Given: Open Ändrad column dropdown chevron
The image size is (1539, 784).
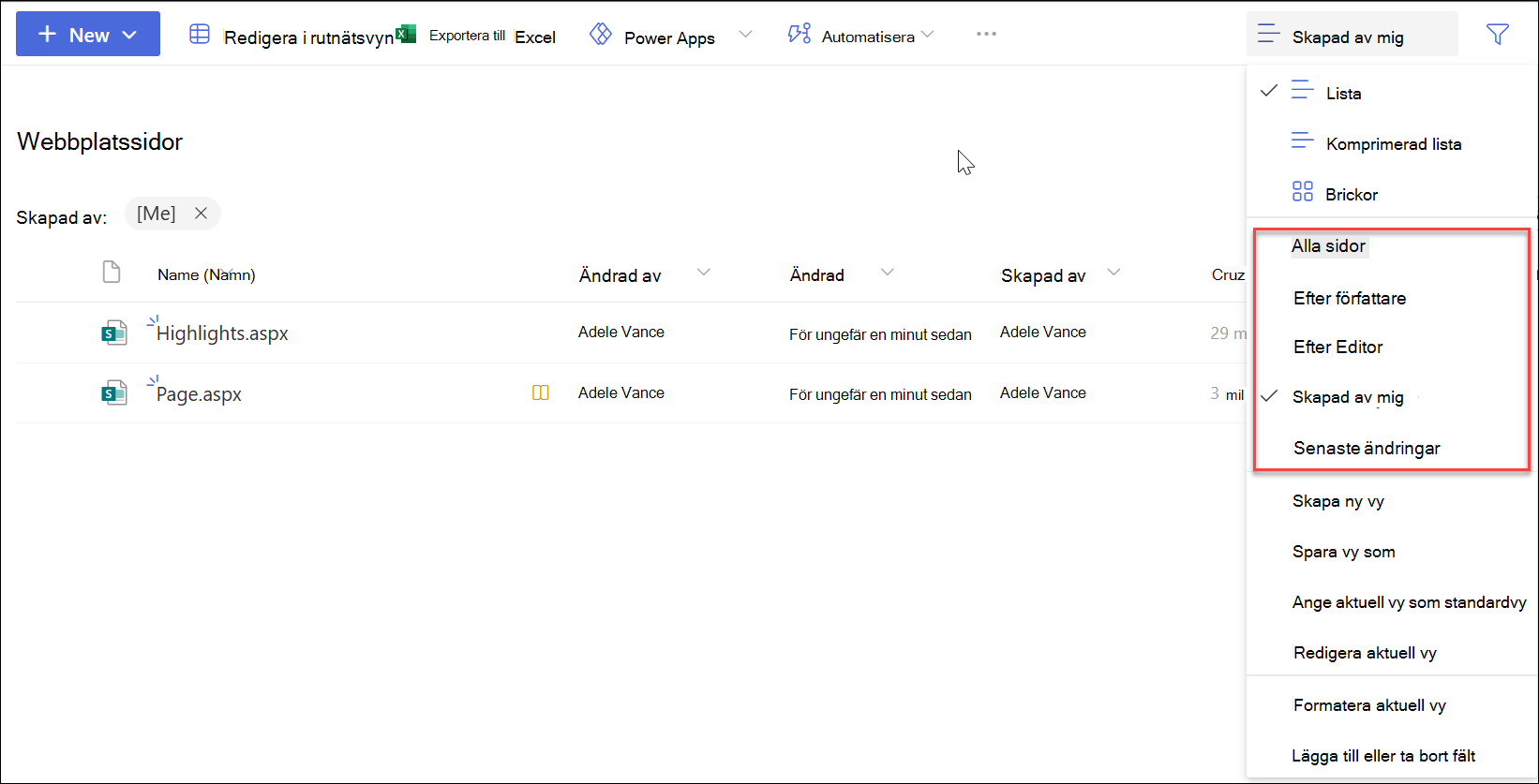Looking at the screenshot, I should pyautogui.click(x=888, y=273).
